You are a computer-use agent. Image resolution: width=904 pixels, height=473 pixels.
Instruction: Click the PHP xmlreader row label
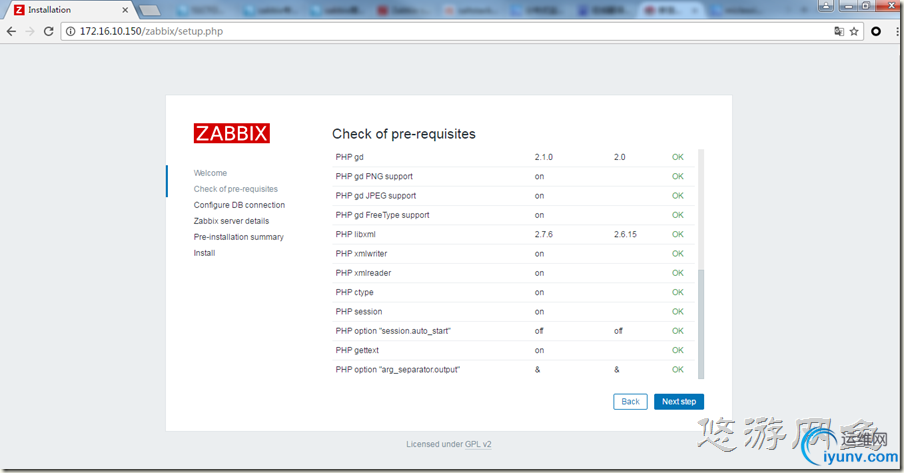(x=363, y=273)
